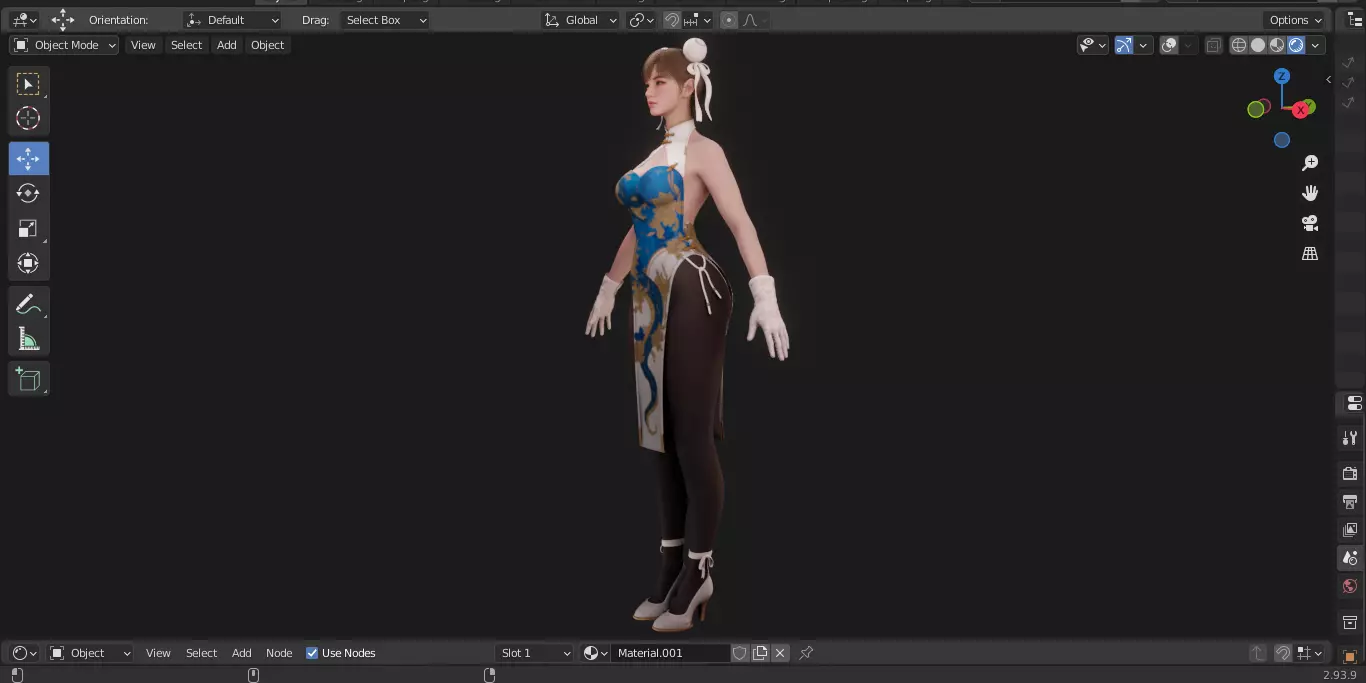The image size is (1366, 683).
Task: Switch to wireframe shading
Action: click(1239, 45)
